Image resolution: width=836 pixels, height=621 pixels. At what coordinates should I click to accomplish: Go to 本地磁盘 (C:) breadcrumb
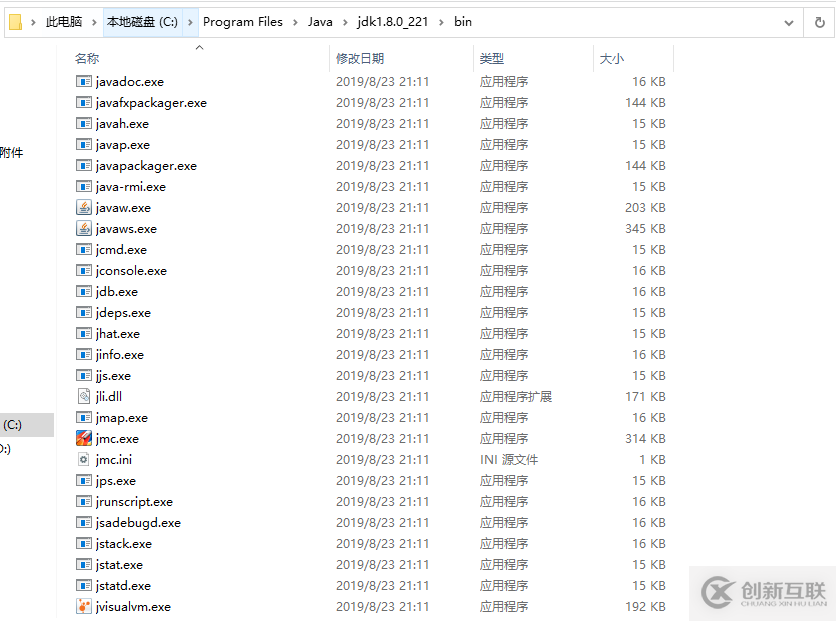click(x=142, y=22)
